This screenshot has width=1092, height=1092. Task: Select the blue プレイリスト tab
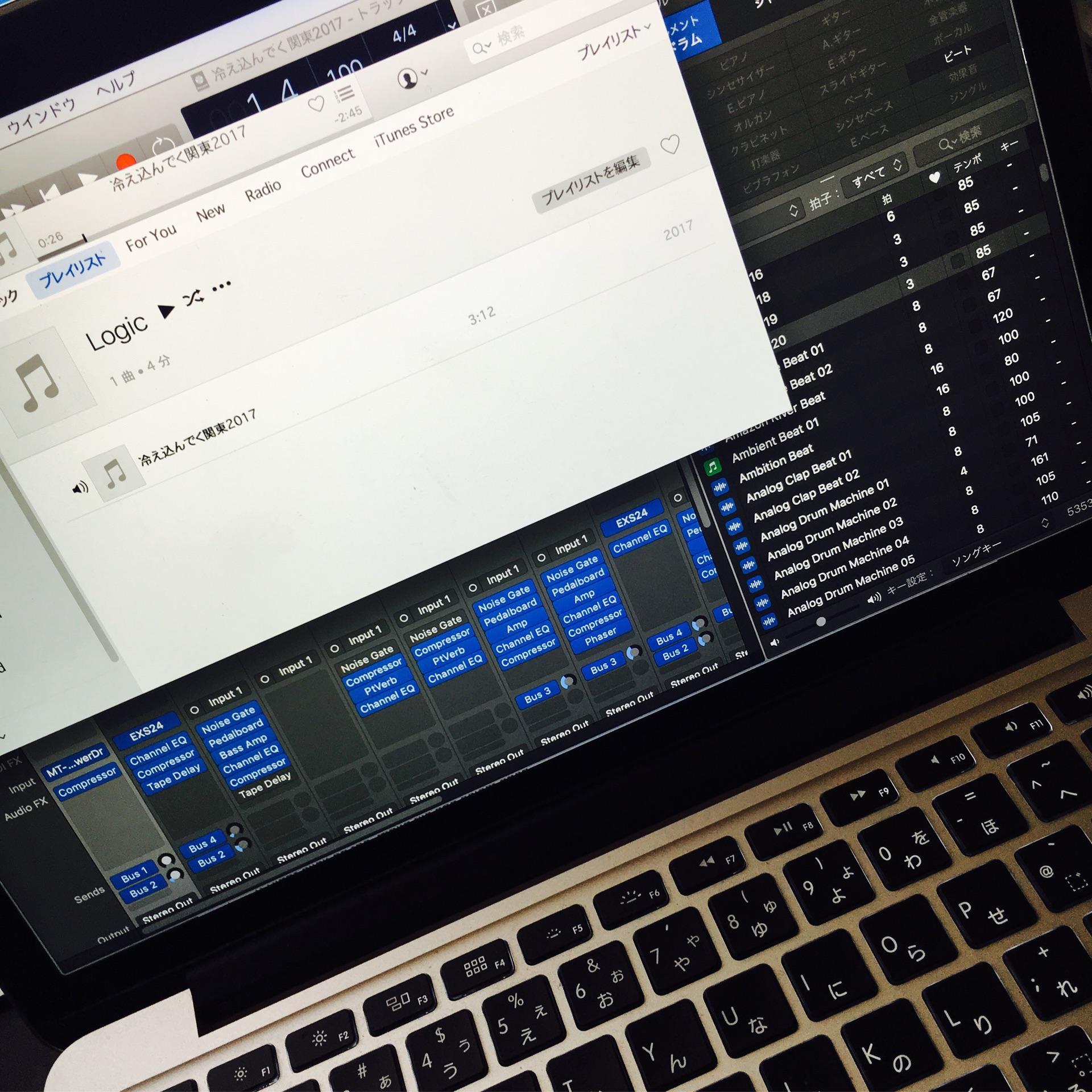[x=73, y=271]
